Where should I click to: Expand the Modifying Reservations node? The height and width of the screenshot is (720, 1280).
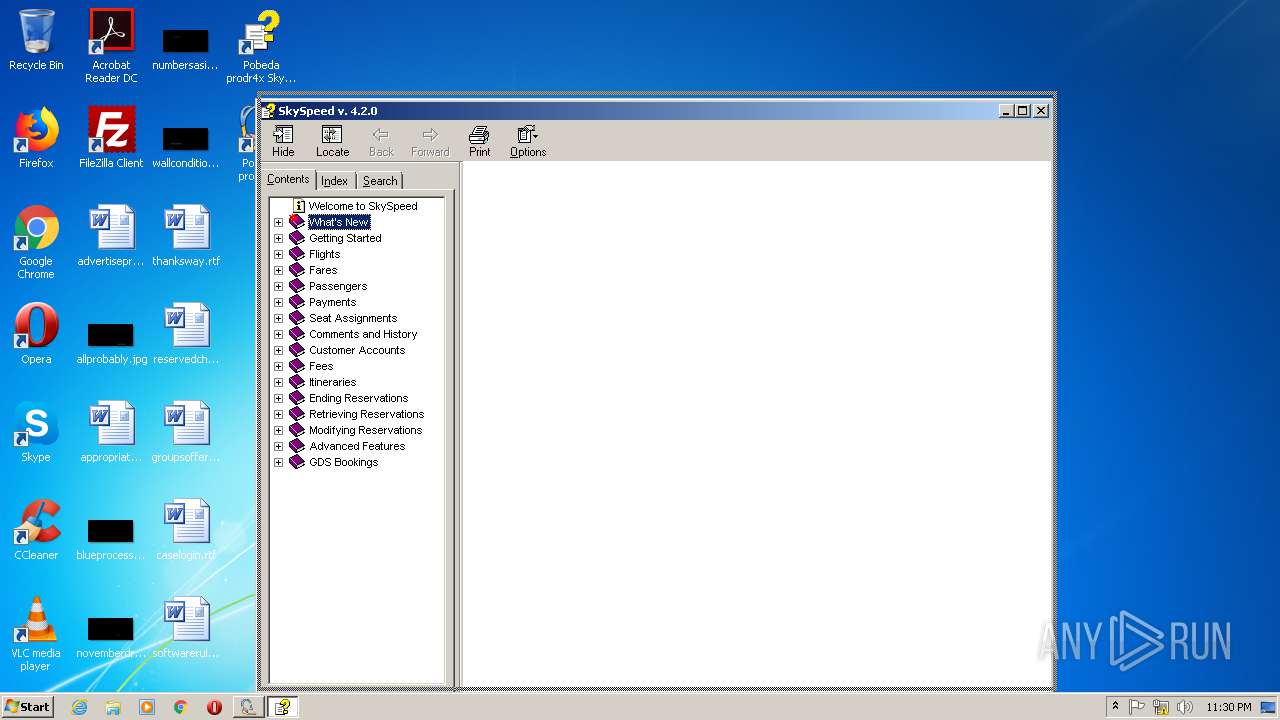tap(279, 430)
